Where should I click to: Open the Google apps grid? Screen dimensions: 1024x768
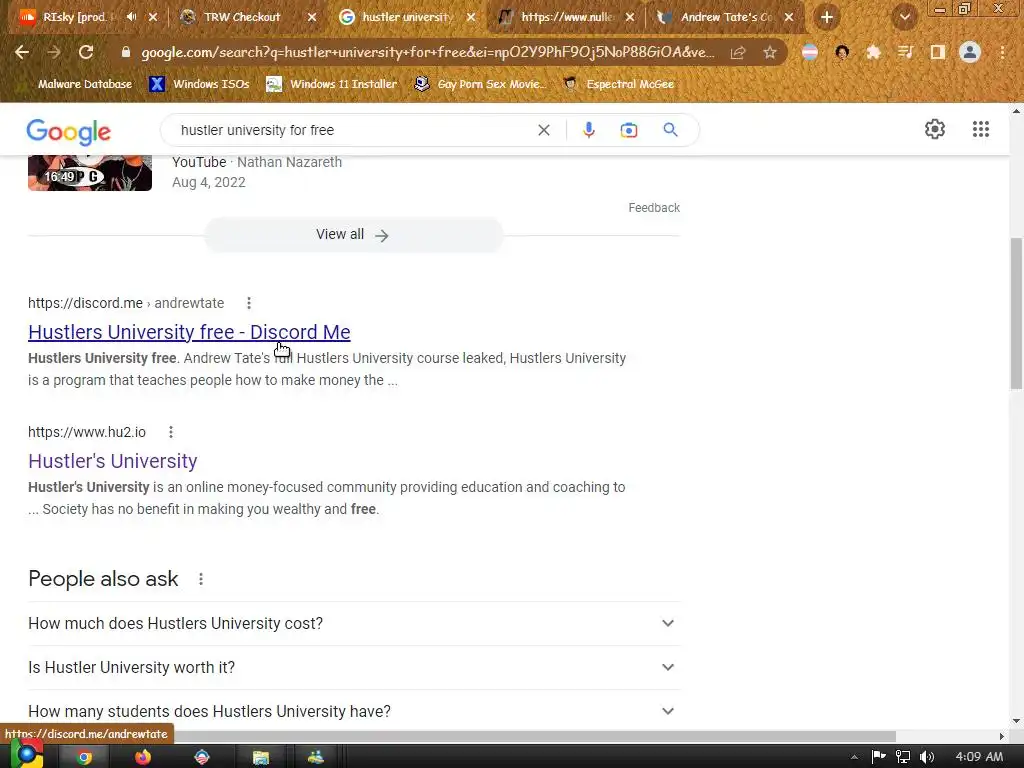980,129
